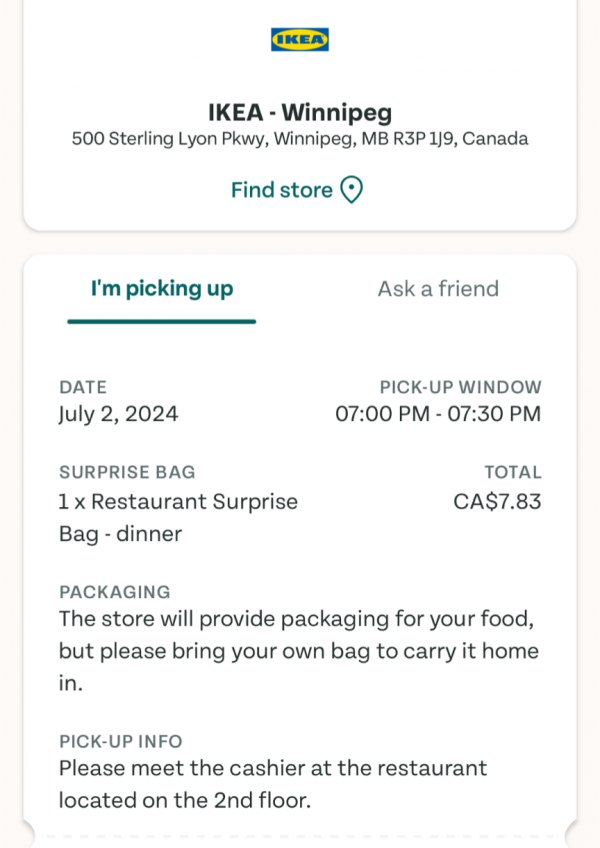
Task: Select the I'm picking up tab
Action: 162,289
